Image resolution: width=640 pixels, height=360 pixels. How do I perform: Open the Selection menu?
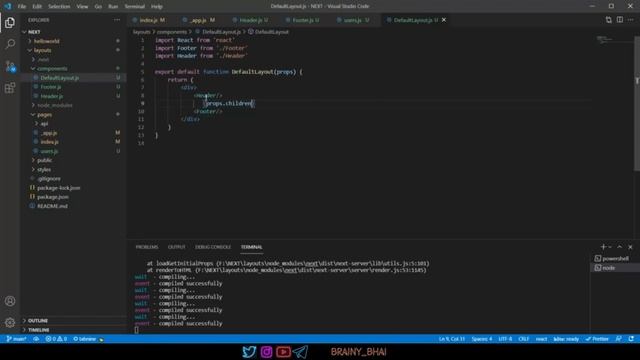tap(59, 7)
